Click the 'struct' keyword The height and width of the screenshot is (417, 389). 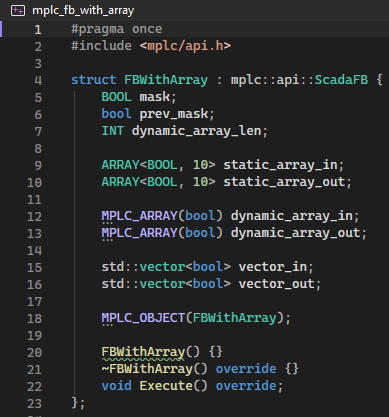94,80
